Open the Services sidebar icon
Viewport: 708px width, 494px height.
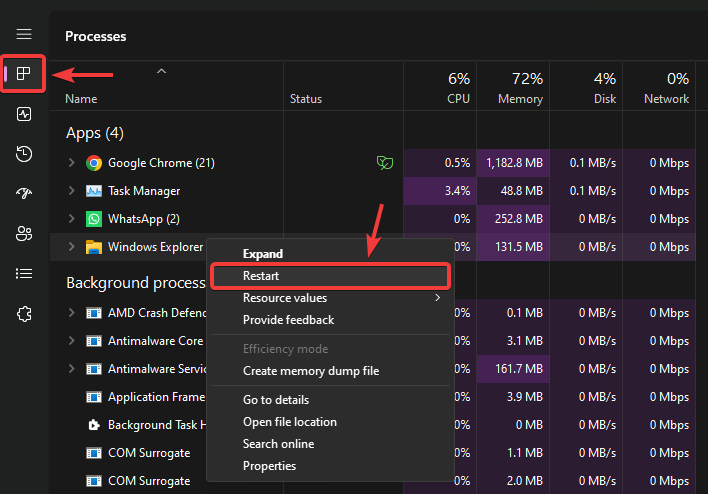tap(24, 313)
